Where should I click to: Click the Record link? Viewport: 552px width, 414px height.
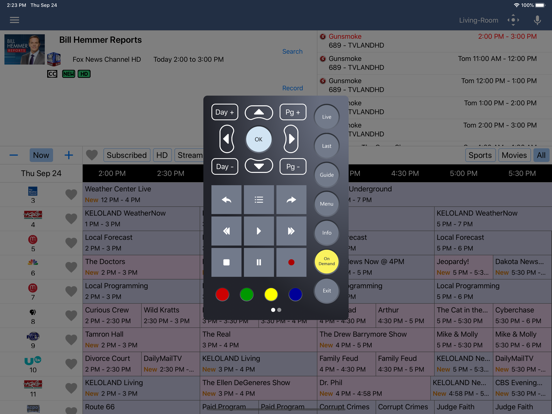pyautogui.click(x=293, y=88)
